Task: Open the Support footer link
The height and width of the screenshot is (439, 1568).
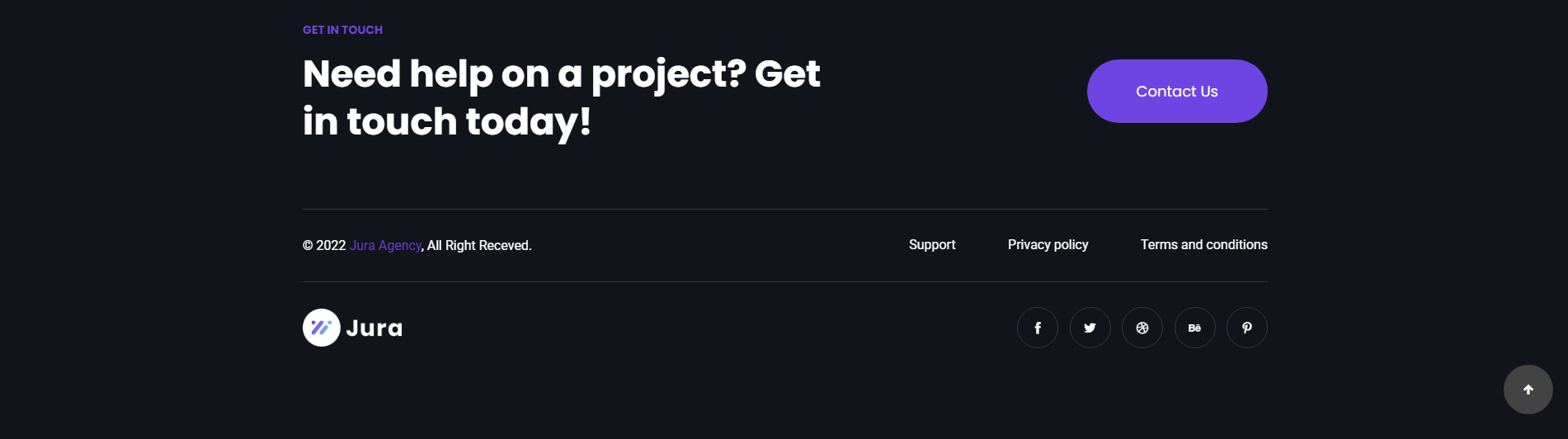Action: [x=932, y=245]
